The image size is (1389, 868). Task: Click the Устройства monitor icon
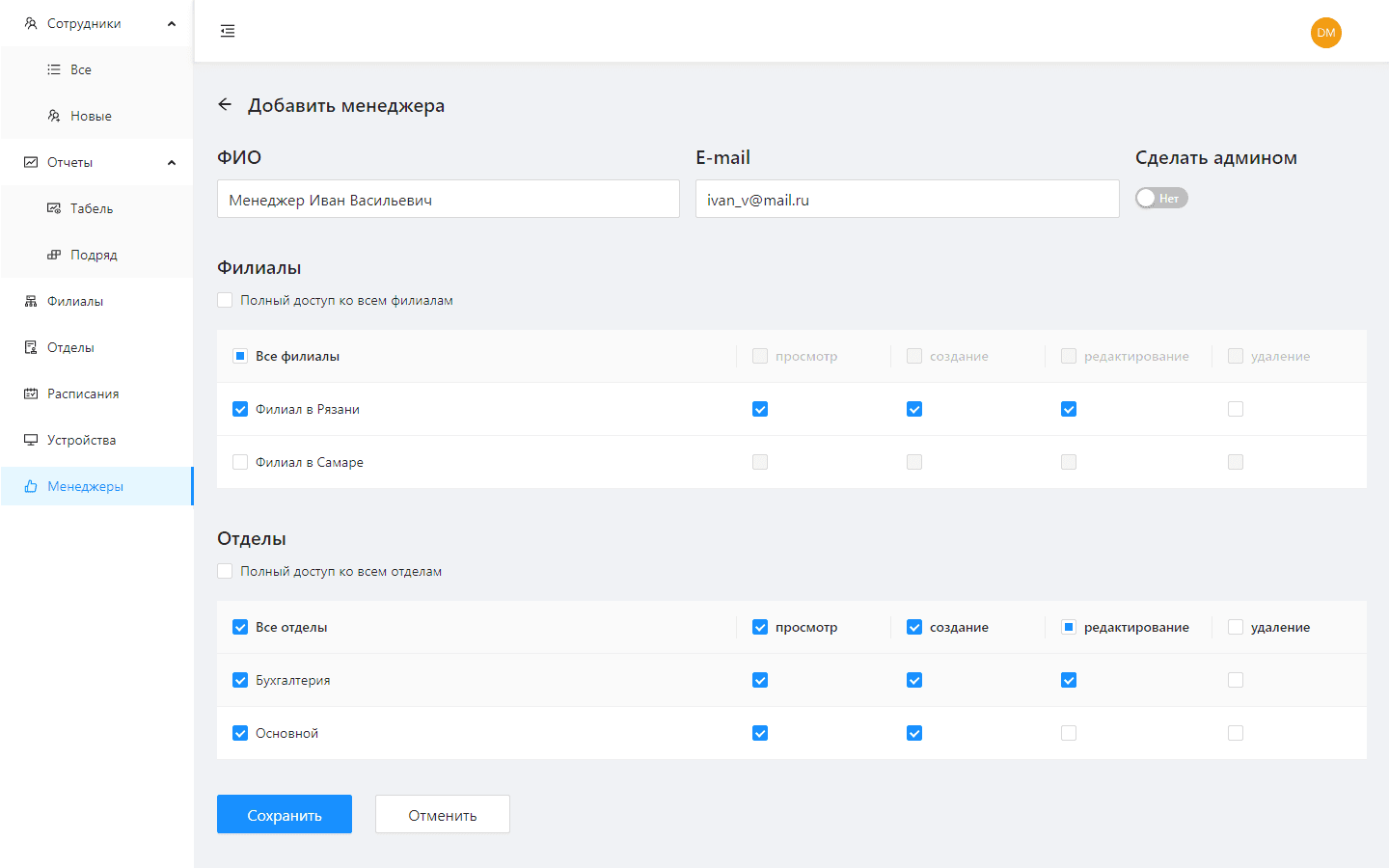point(31,440)
